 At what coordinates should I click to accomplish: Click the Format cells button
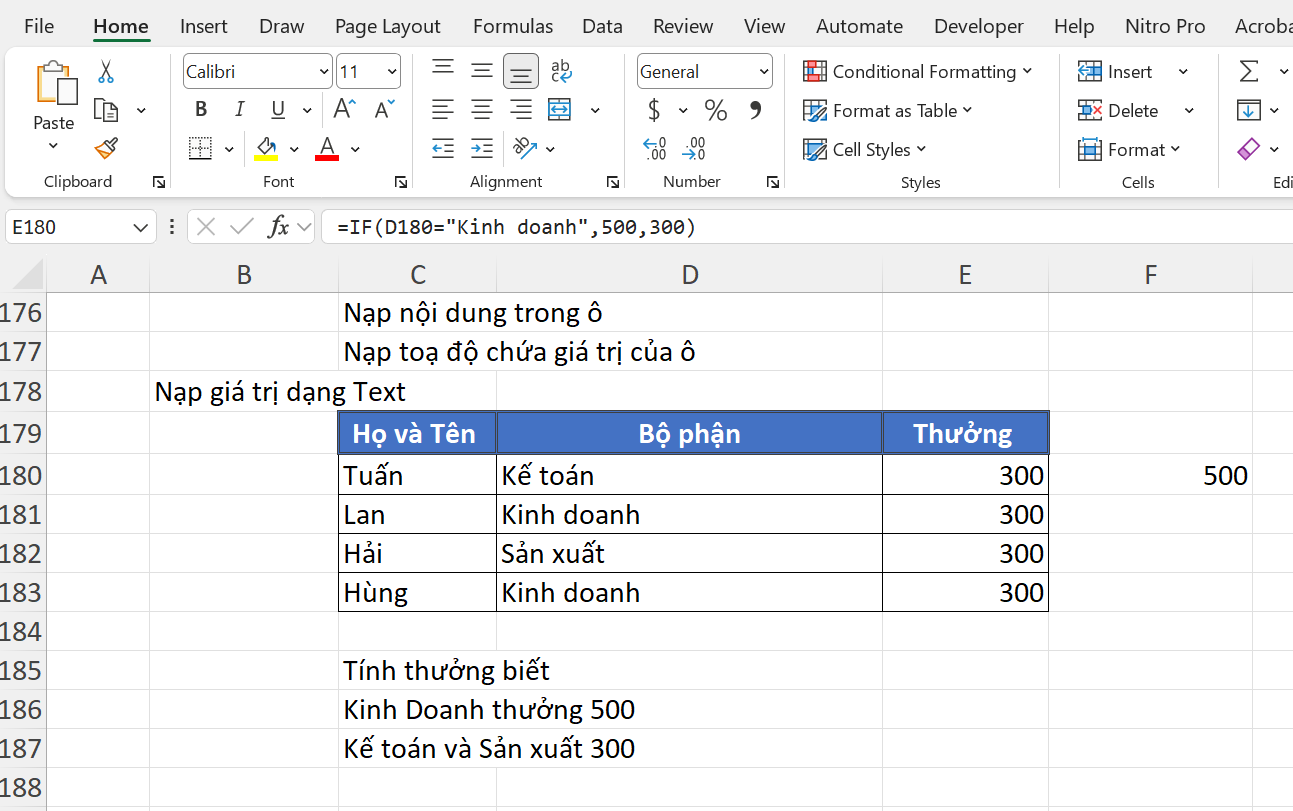tap(1130, 149)
